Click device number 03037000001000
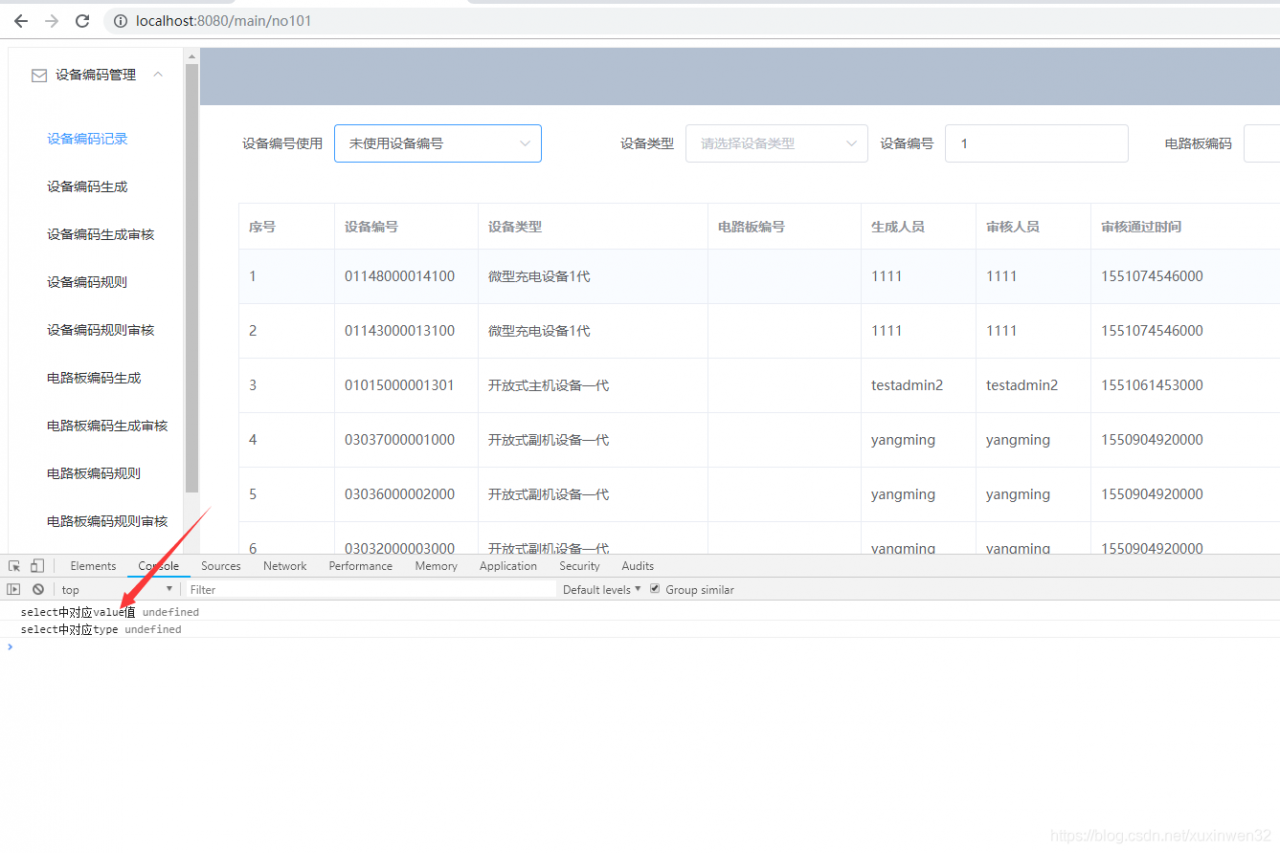The width and height of the screenshot is (1280, 853). click(400, 440)
